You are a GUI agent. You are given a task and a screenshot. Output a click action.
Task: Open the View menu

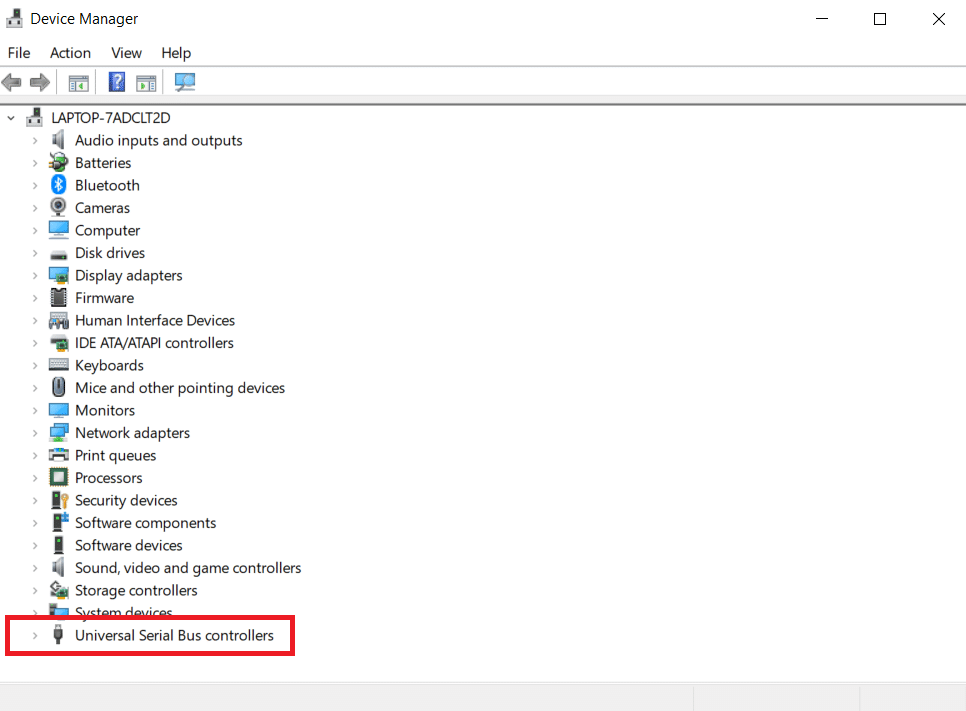click(x=126, y=53)
